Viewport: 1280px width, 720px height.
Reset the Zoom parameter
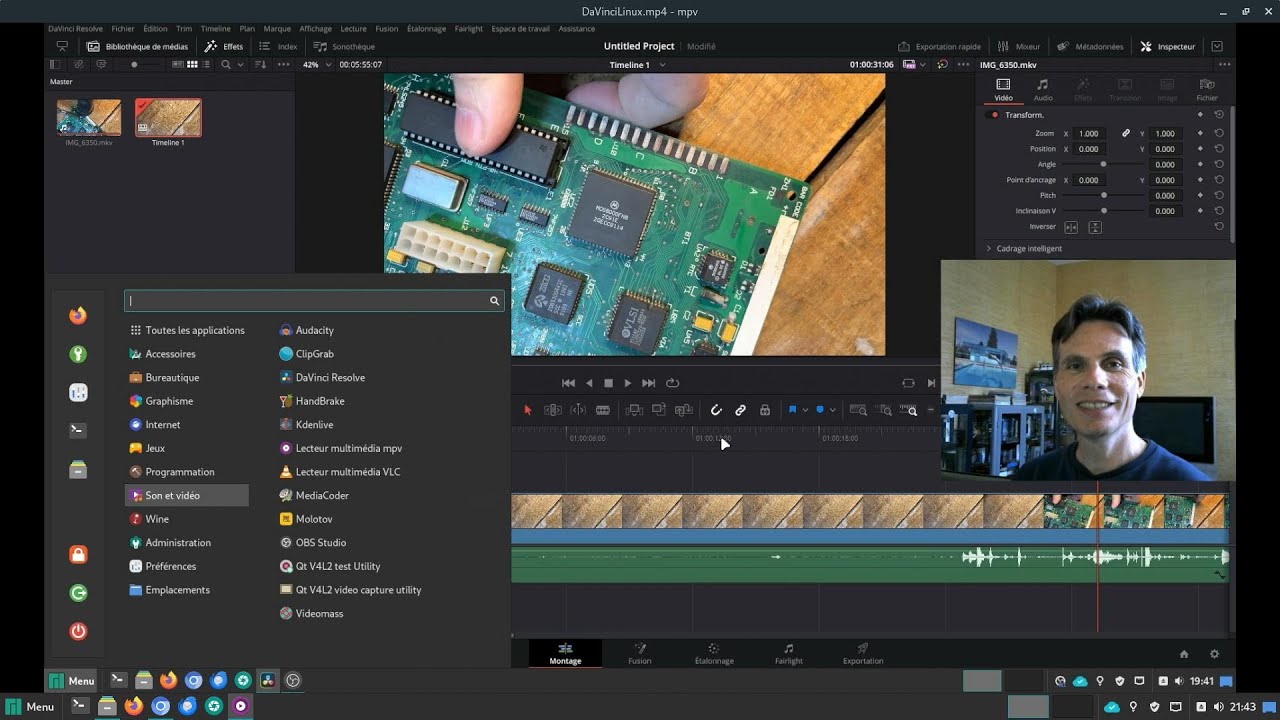point(1219,133)
